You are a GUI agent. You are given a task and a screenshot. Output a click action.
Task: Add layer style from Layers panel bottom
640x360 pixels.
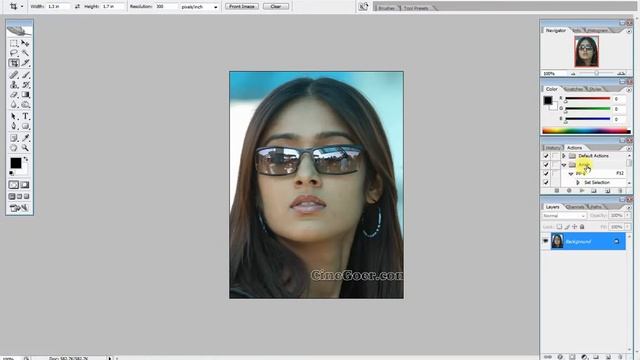[x=560, y=357]
